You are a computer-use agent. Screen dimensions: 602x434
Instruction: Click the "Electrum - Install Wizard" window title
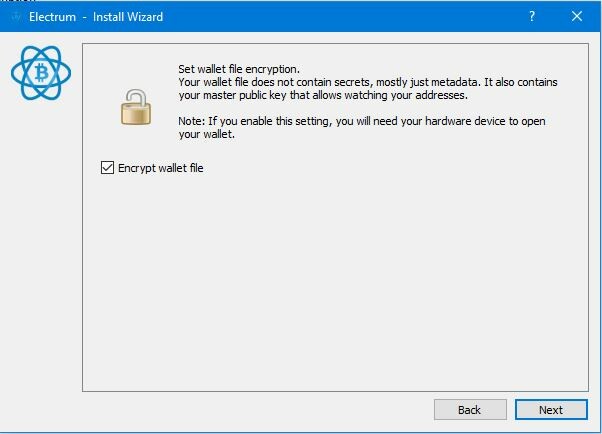[x=96, y=17]
